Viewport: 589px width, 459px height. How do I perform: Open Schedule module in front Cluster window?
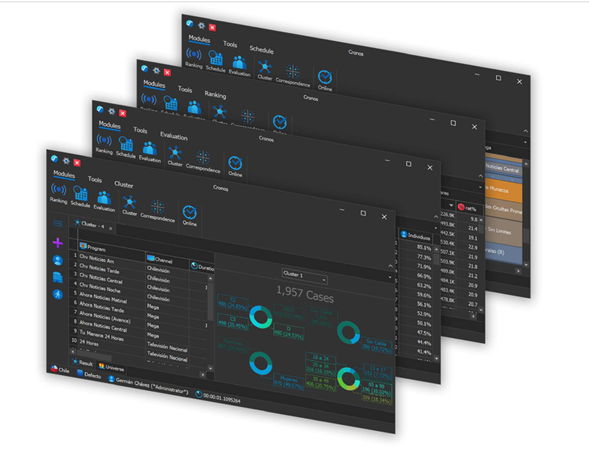[x=80, y=196]
